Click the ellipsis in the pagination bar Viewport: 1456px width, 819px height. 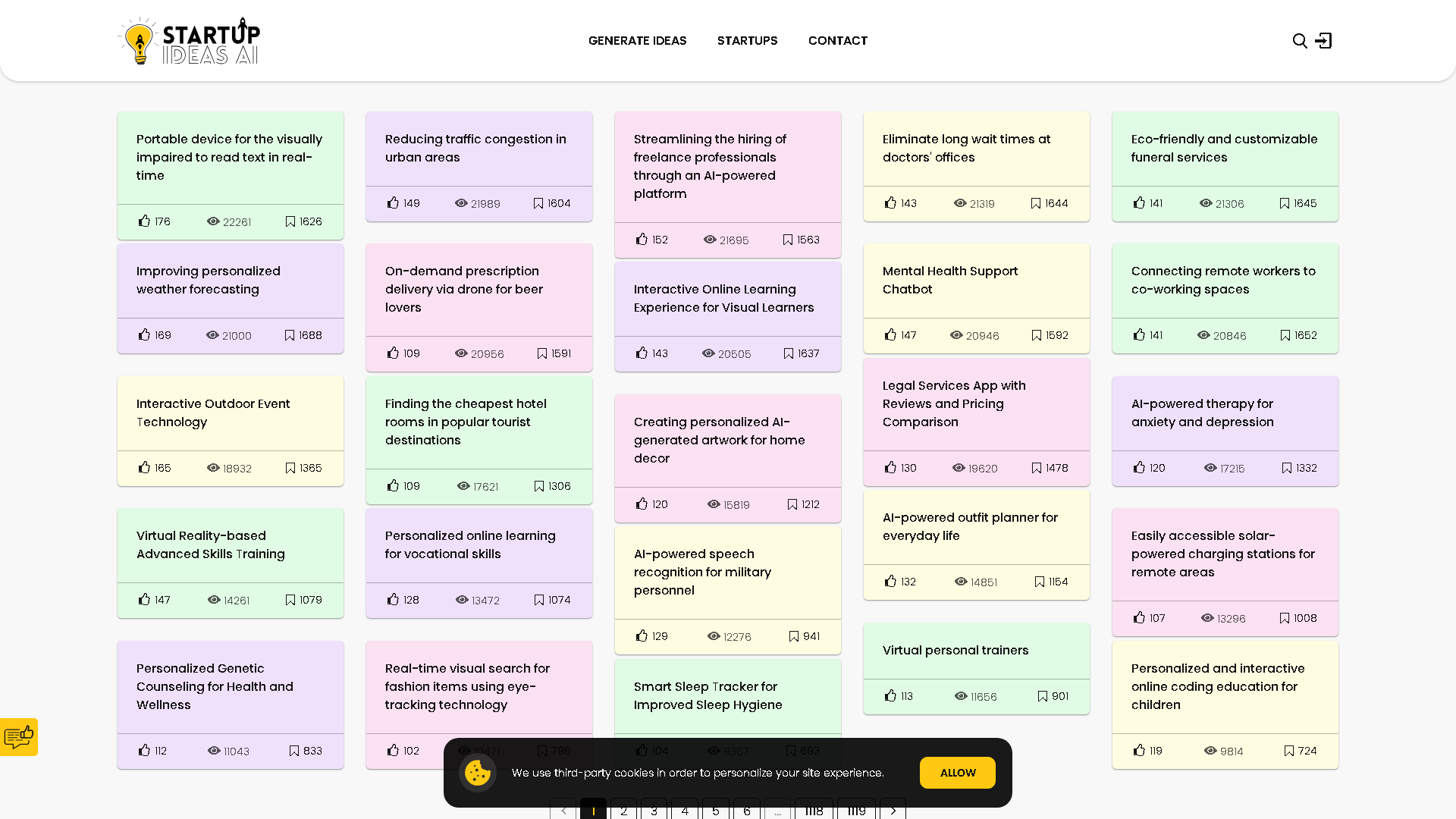click(x=777, y=811)
